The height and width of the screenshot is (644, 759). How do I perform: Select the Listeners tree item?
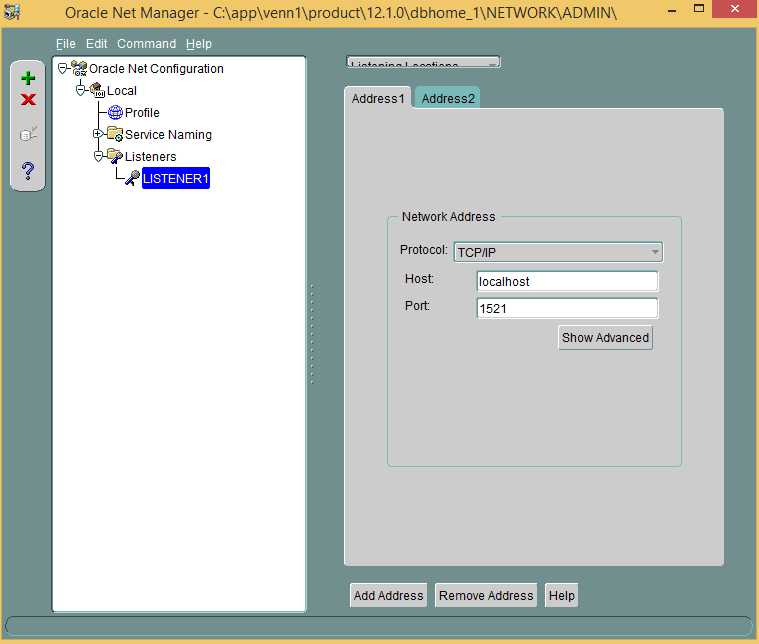150,156
